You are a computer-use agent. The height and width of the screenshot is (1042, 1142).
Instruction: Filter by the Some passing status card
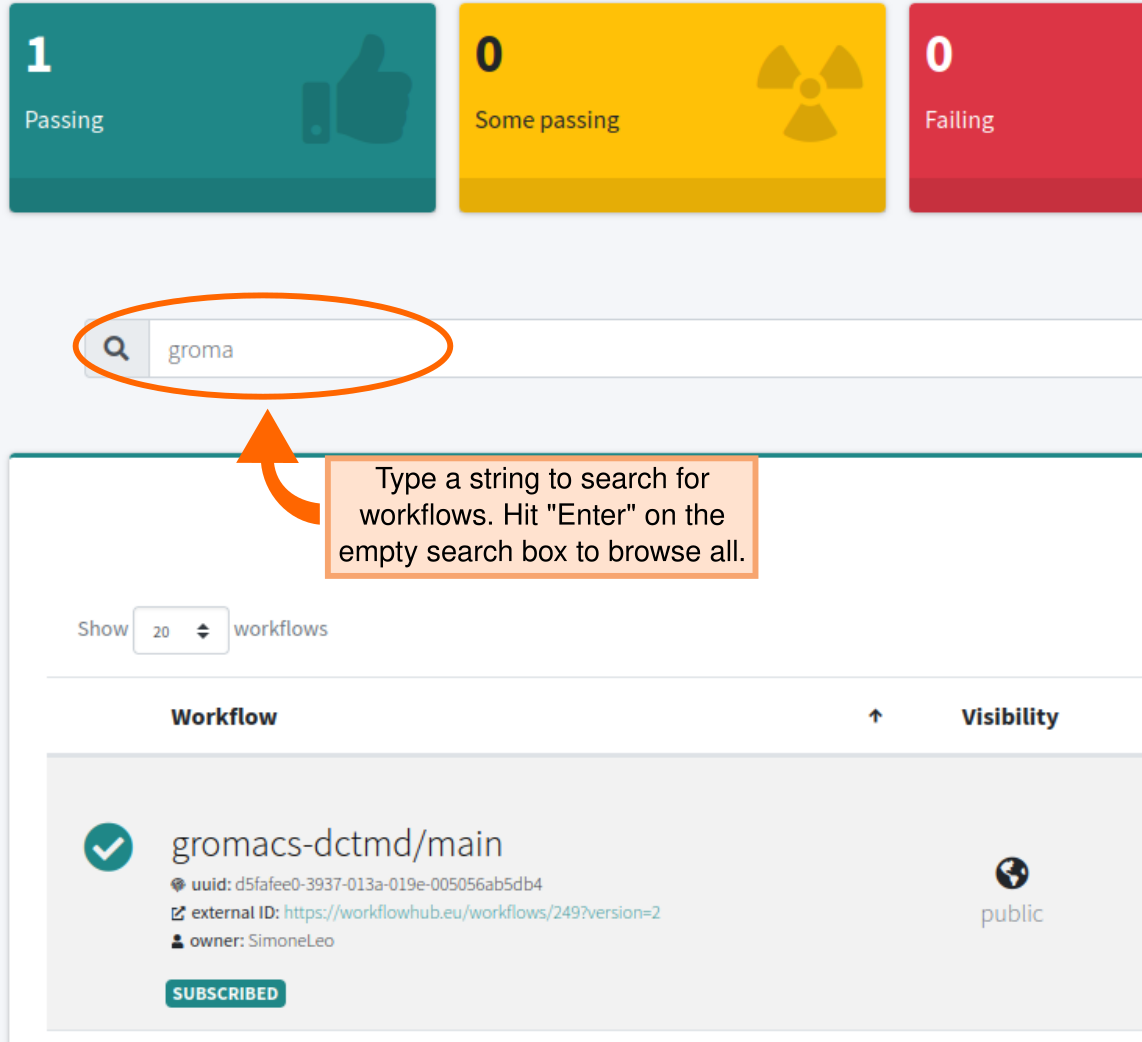[x=671, y=107]
